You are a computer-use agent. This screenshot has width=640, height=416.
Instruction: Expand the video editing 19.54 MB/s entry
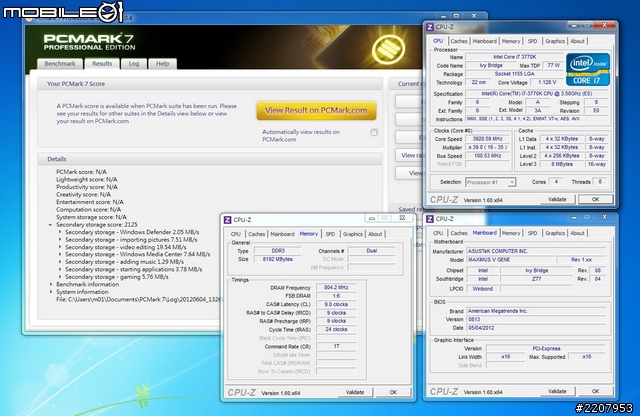click(x=60, y=247)
